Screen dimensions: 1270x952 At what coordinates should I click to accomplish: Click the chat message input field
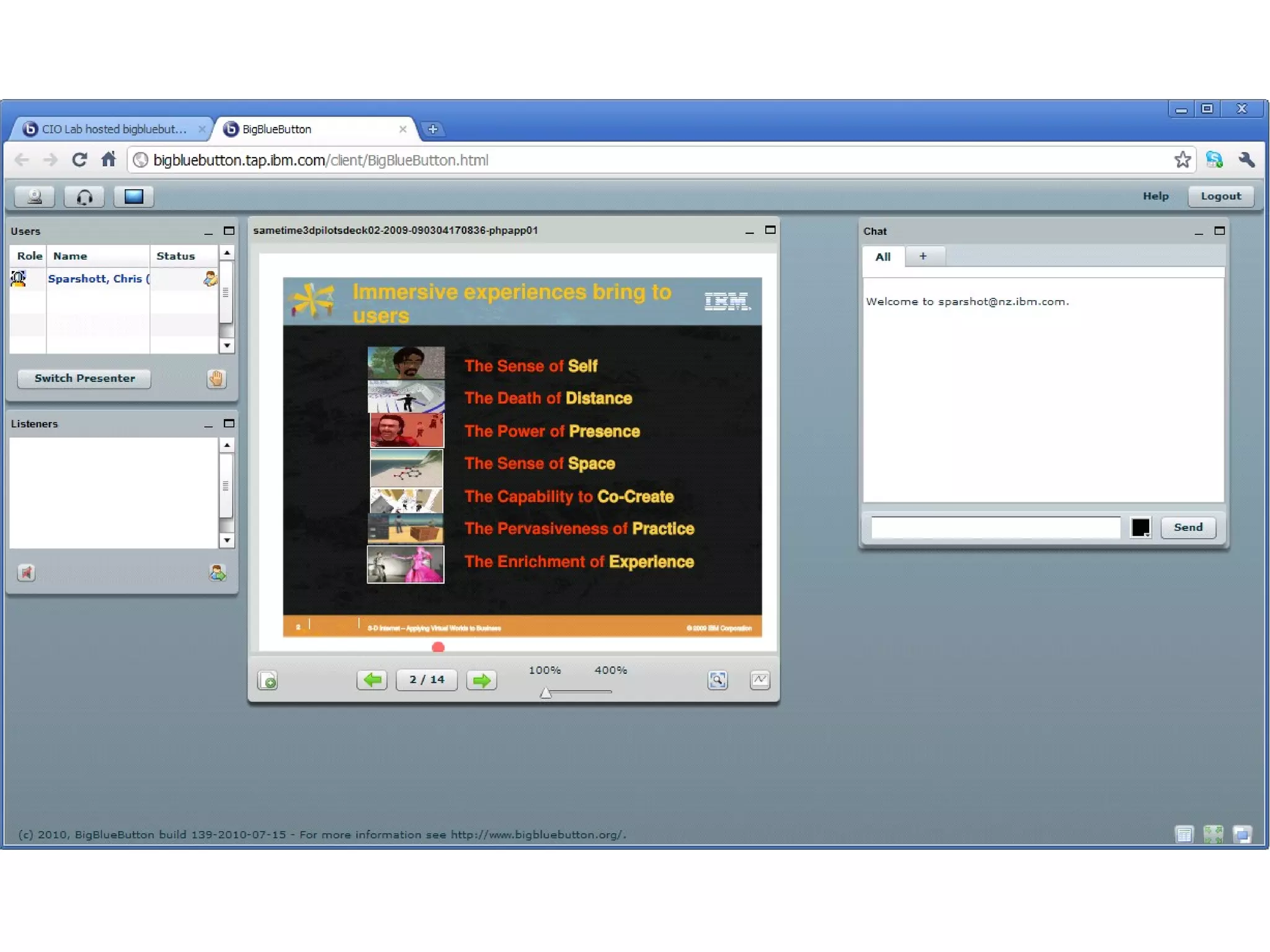[995, 527]
